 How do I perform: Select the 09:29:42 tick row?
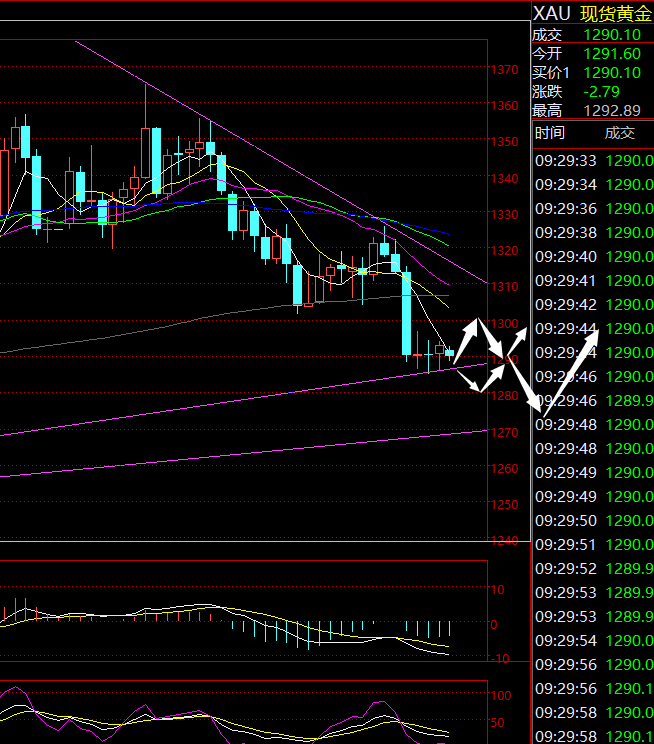pos(593,305)
